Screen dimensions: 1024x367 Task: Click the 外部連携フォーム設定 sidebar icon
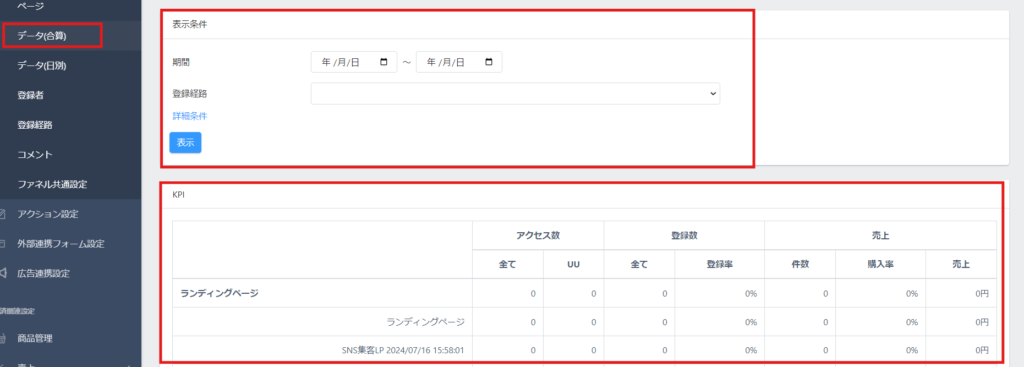3,244
